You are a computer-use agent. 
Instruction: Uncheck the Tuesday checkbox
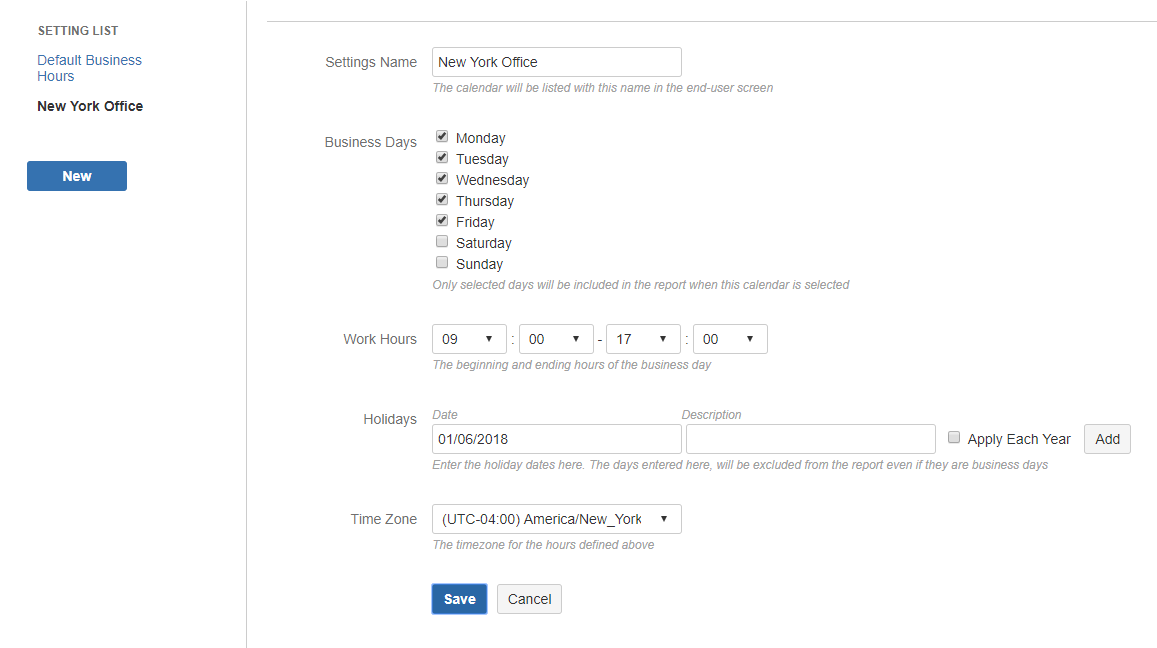pyautogui.click(x=442, y=158)
